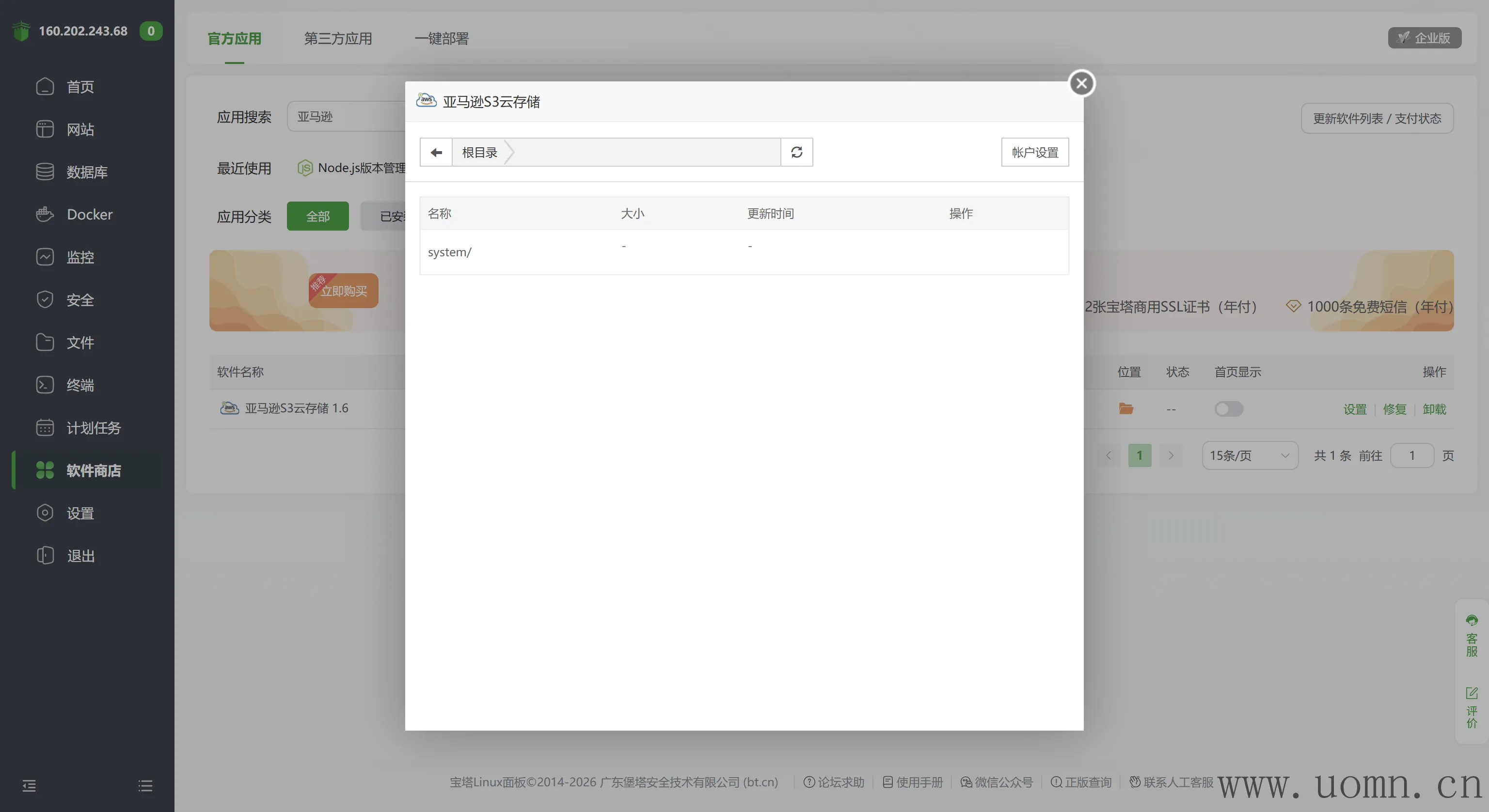Close the Amazon S3 storage dialog
Screen dimensions: 1489x812
click(x=1081, y=83)
